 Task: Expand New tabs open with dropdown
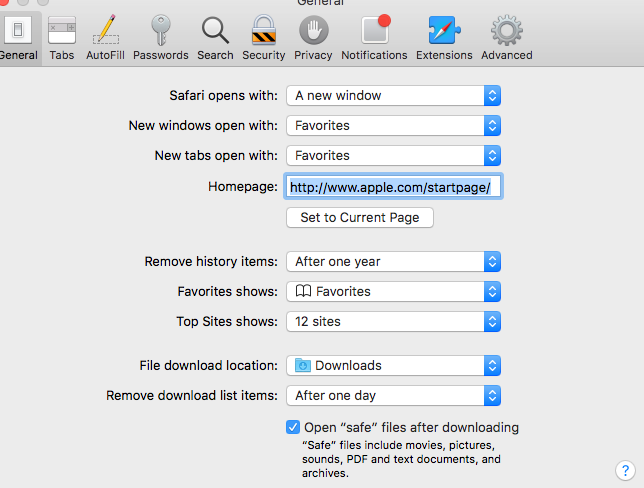tap(393, 155)
